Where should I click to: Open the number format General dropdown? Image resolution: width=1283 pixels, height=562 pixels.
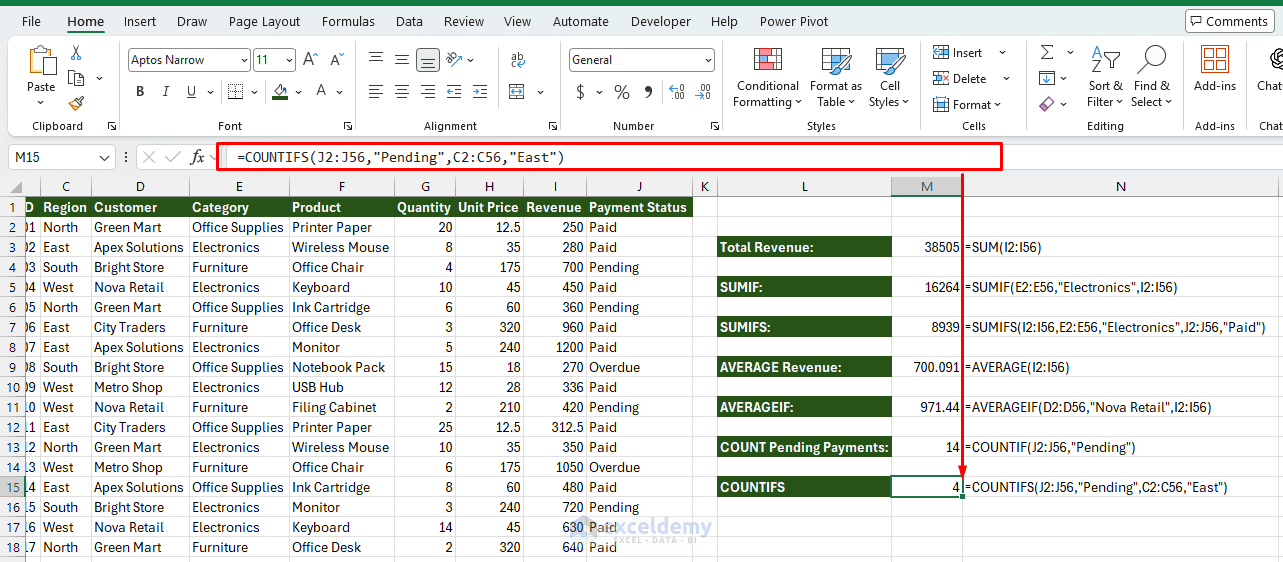[708, 60]
